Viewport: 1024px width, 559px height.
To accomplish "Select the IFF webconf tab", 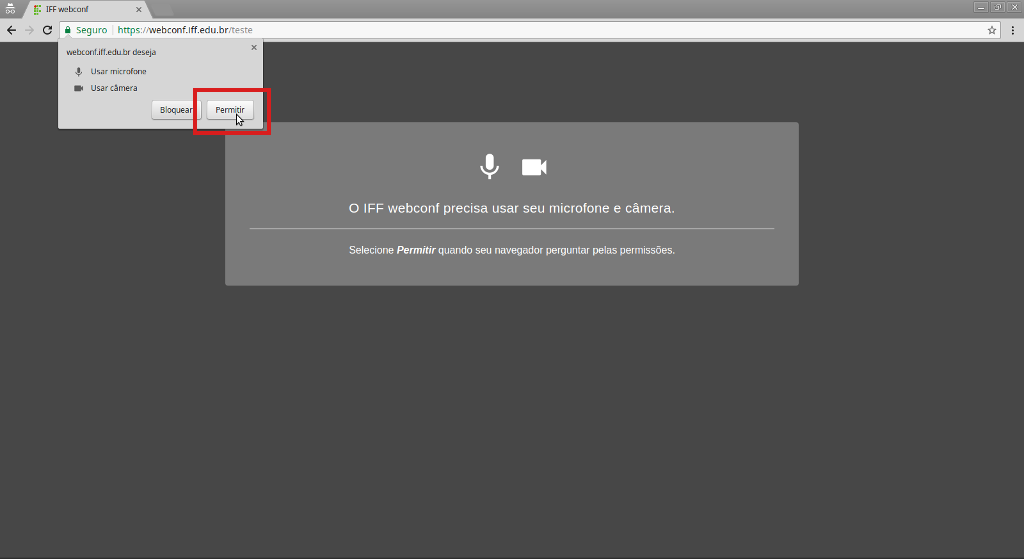I will (x=87, y=10).
